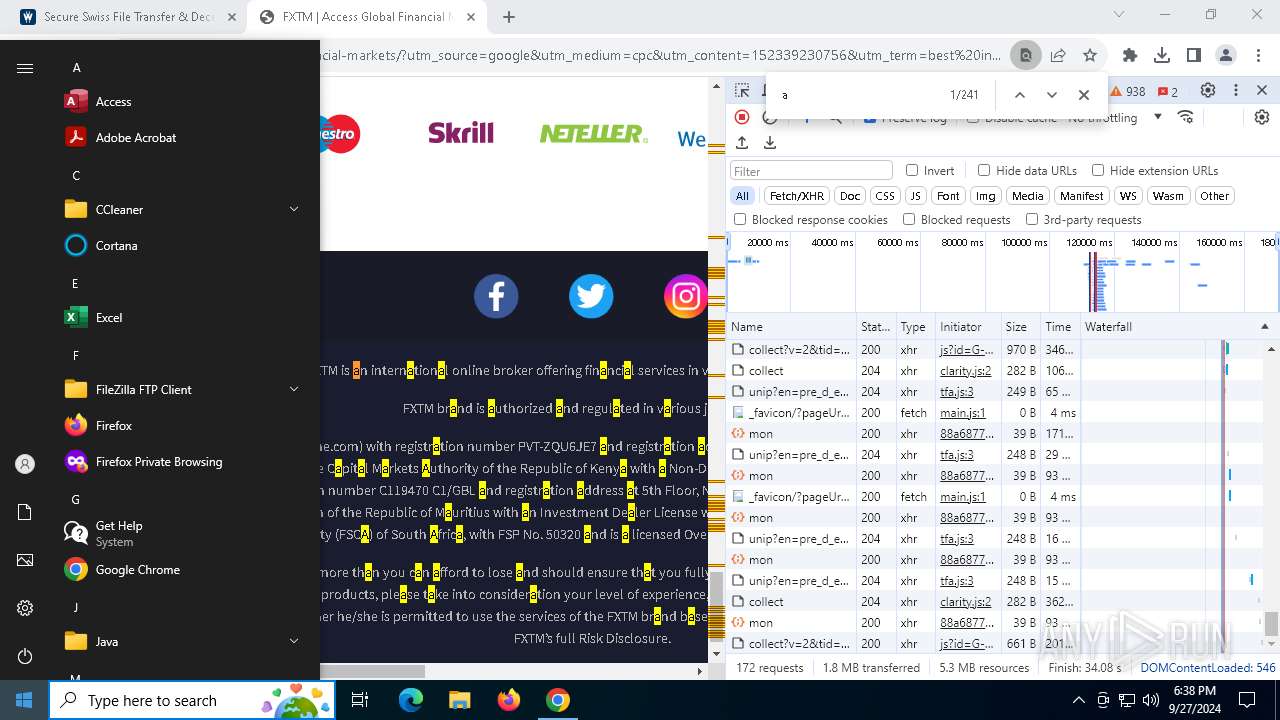Show hidden system tray icons
The image size is (1280, 720).
pyautogui.click(x=1078, y=700)
